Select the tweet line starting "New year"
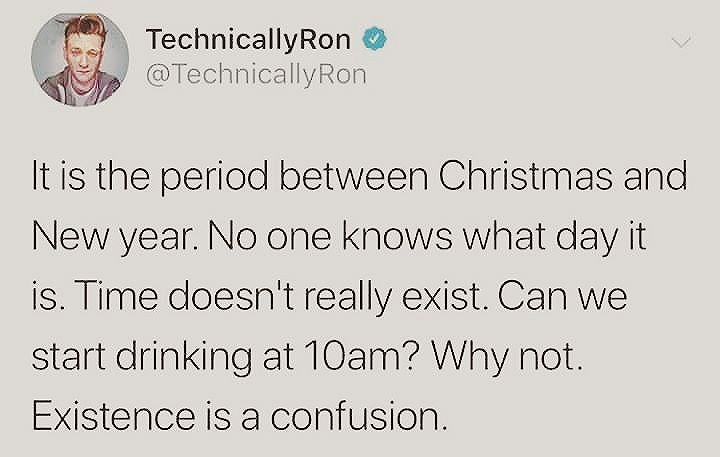 [x=339, y=238]
